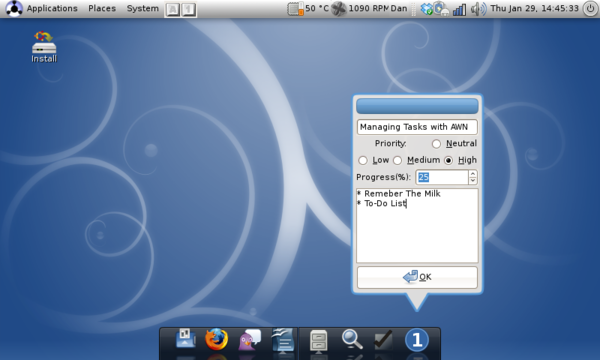600x360 pixels.
Task: Click the fan speed sensor icon
Action: tap(339, 8)
